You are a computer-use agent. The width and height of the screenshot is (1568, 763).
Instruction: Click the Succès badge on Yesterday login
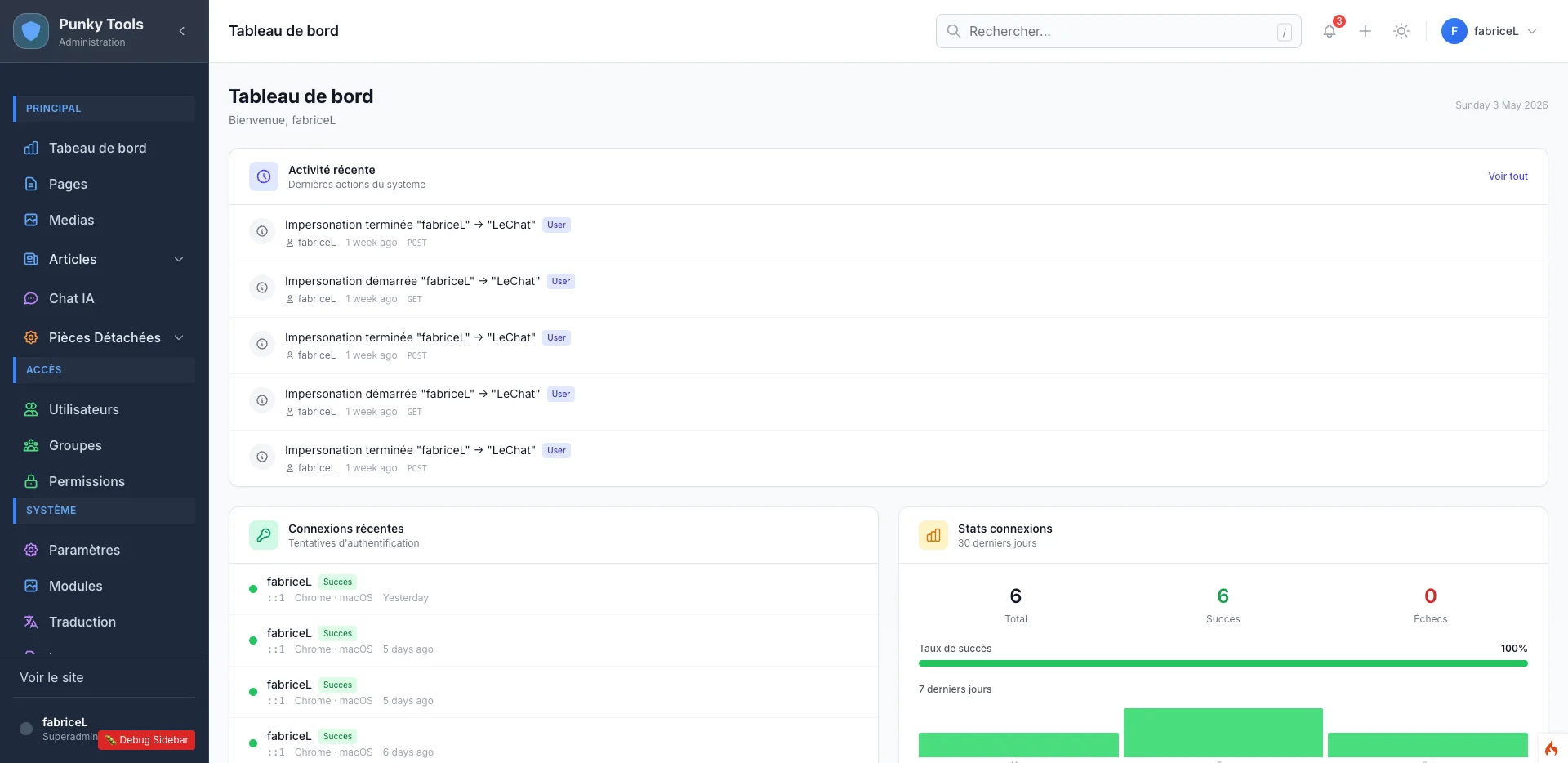pyautogui.click(x=337, y=582)
